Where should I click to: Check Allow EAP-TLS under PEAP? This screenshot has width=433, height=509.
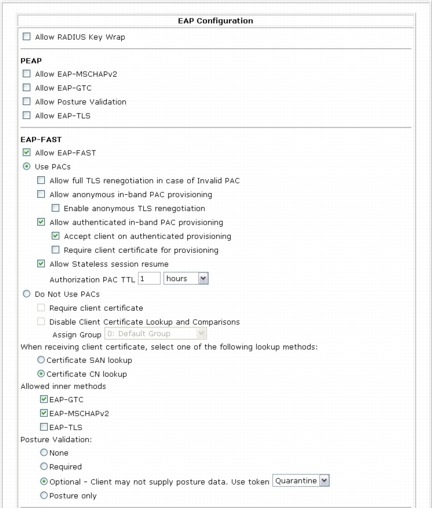(x=26, y=115)
